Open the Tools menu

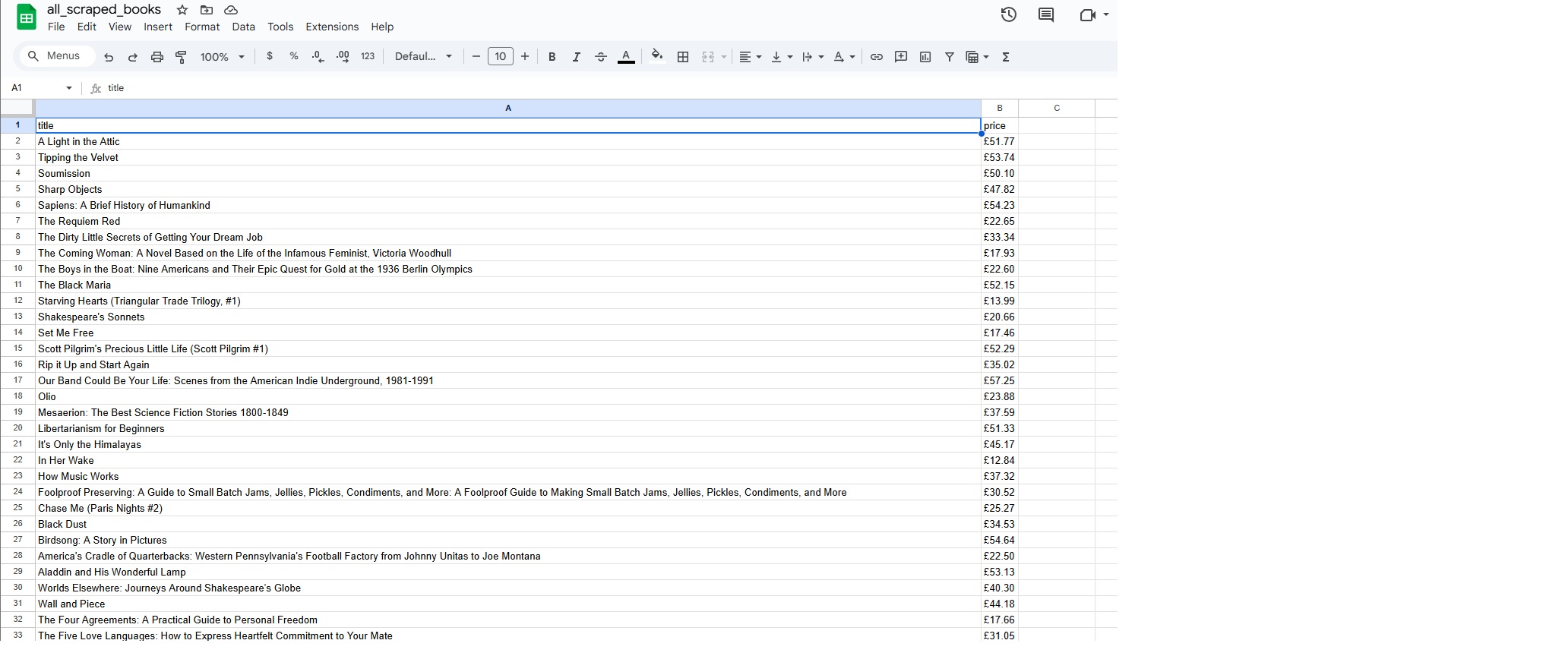click(x=280, y=27)
